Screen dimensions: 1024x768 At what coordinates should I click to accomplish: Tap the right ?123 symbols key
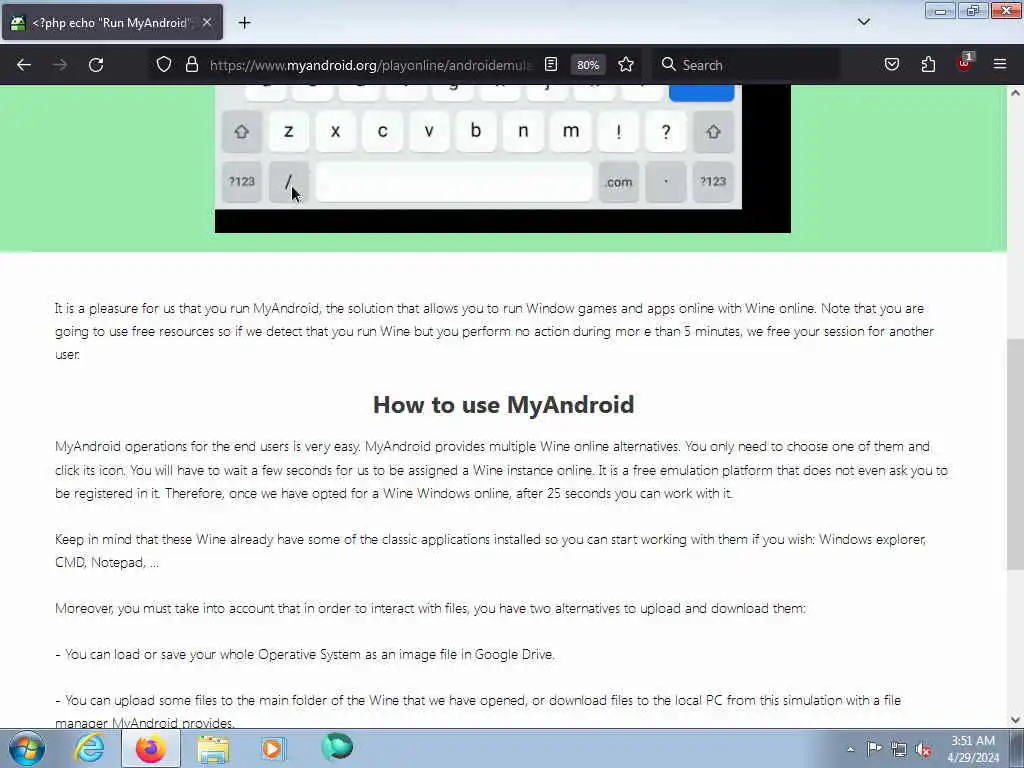[713, 182]
